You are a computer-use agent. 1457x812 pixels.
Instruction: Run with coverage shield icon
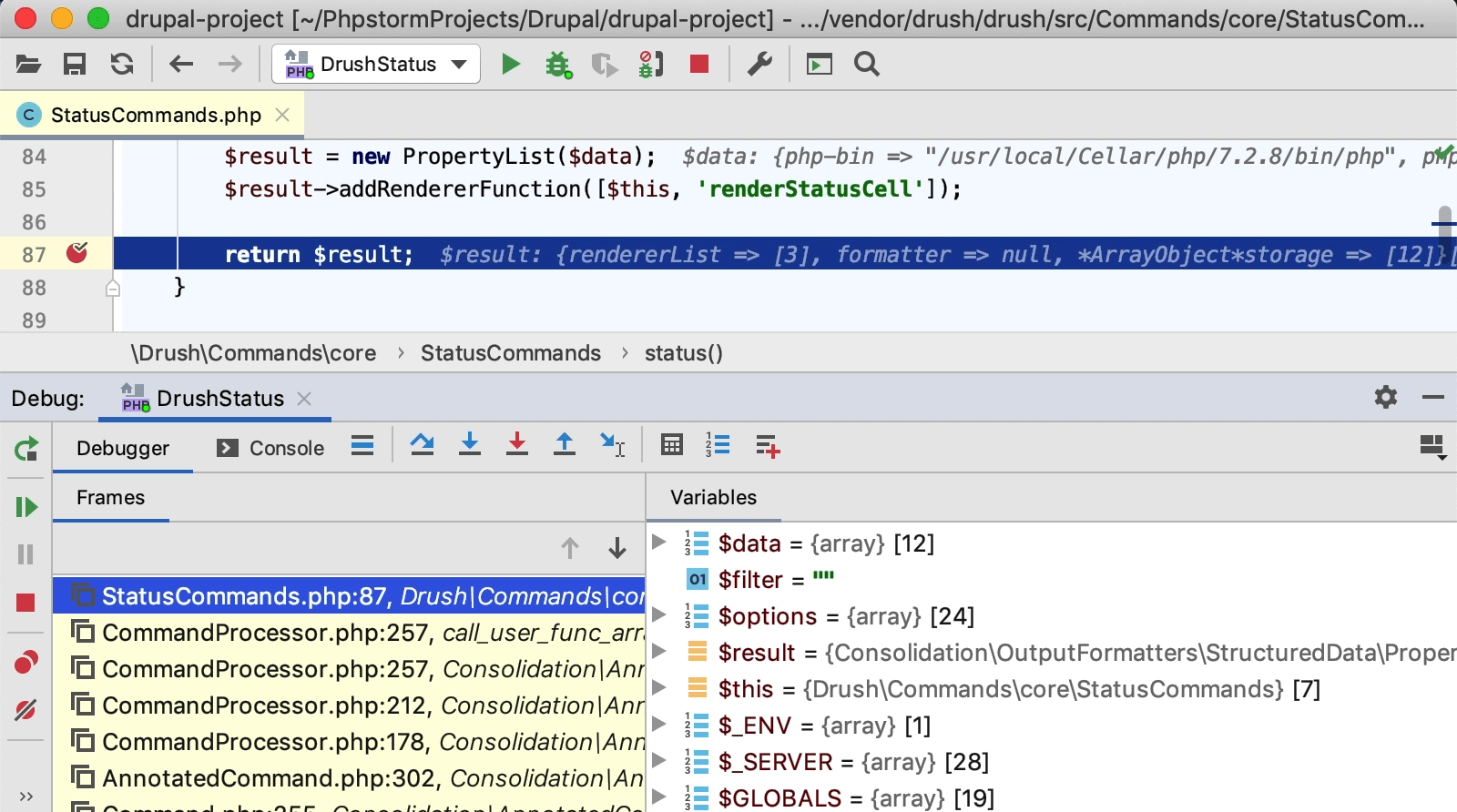click(x=604, y=65)
